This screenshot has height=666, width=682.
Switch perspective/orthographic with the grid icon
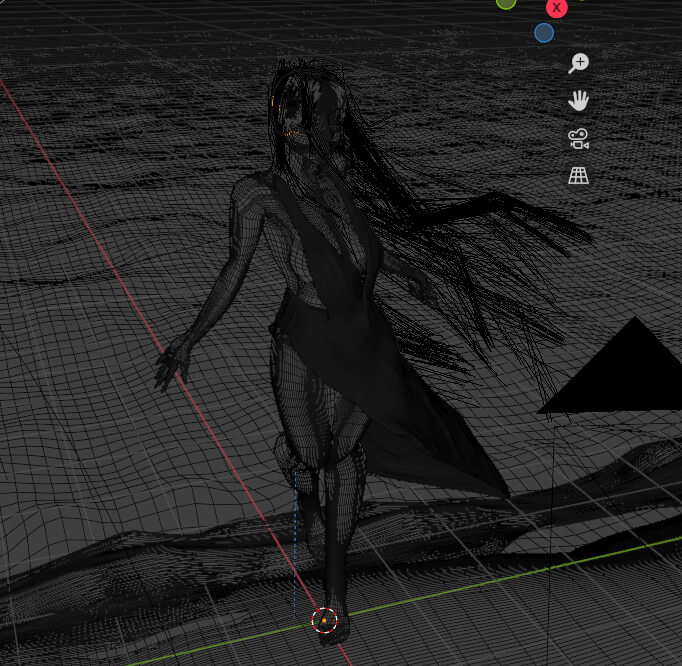pos(578,176)
